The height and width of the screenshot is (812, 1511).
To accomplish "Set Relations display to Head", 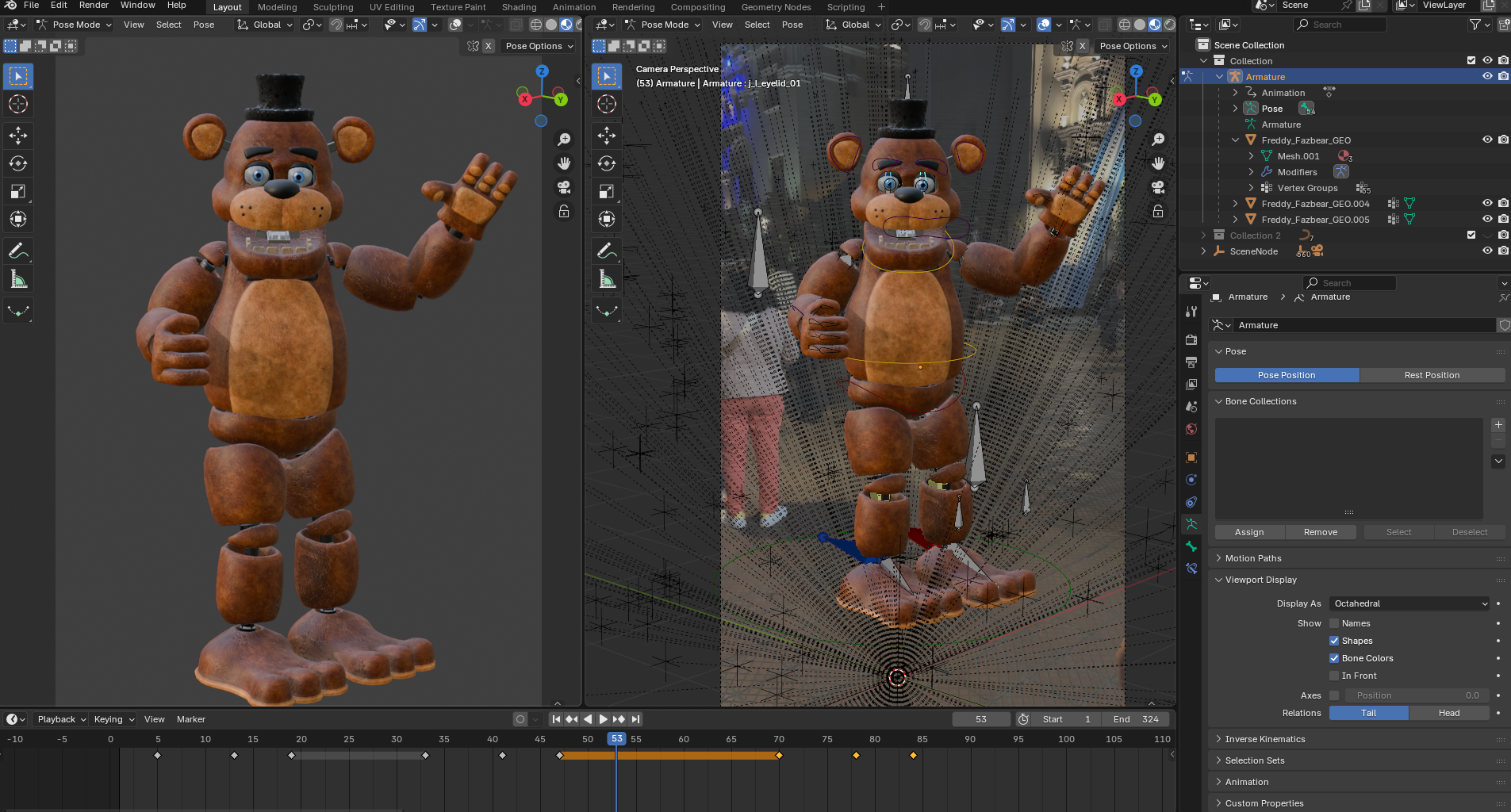I will pos(1449,713).
